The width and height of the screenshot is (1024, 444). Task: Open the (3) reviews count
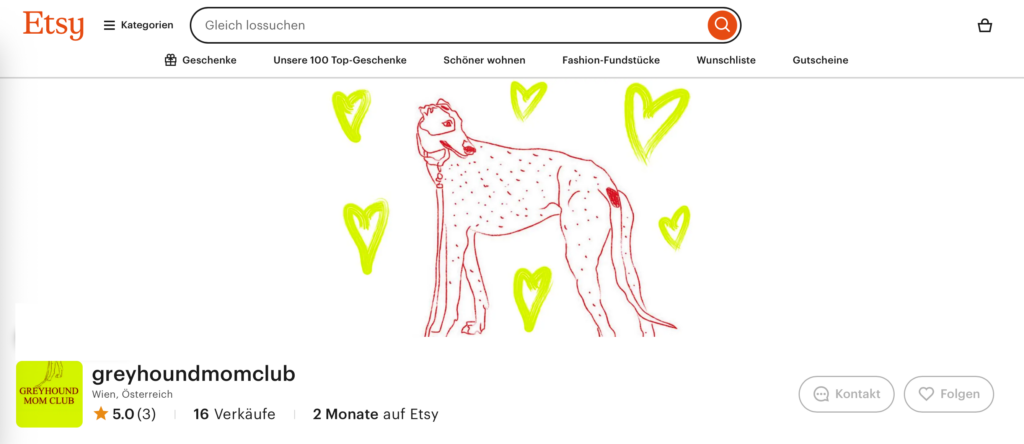coord(146,414)
